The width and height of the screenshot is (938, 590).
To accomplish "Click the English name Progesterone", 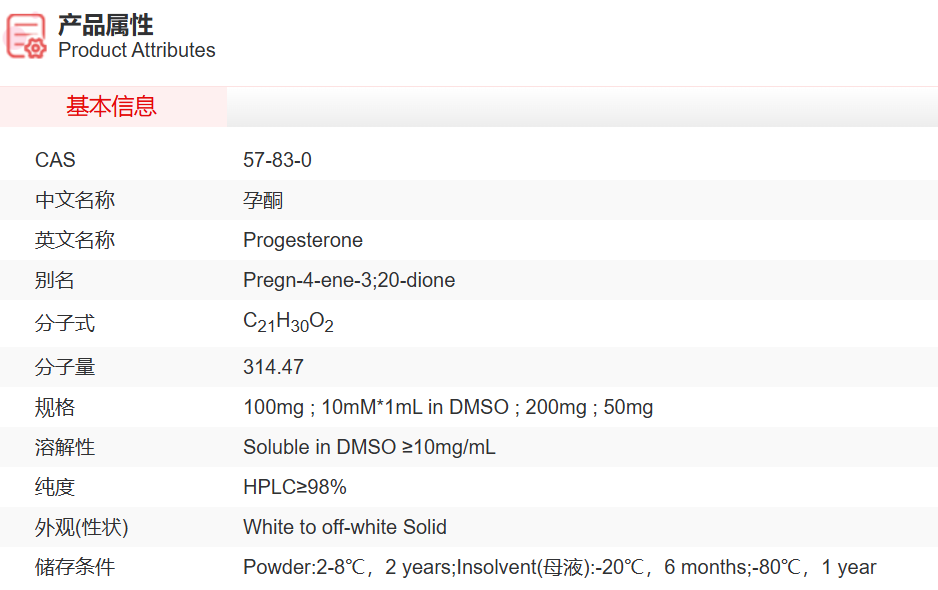I will point(303,240).
